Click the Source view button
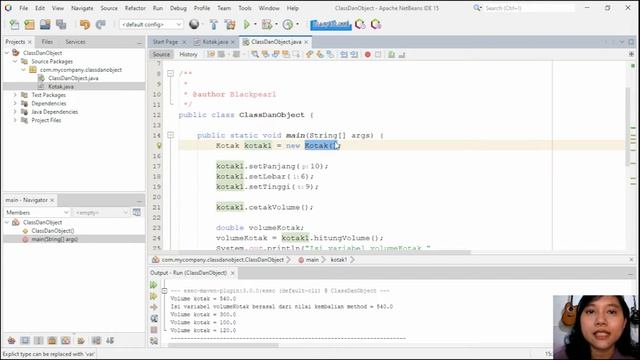 point(161,54)
